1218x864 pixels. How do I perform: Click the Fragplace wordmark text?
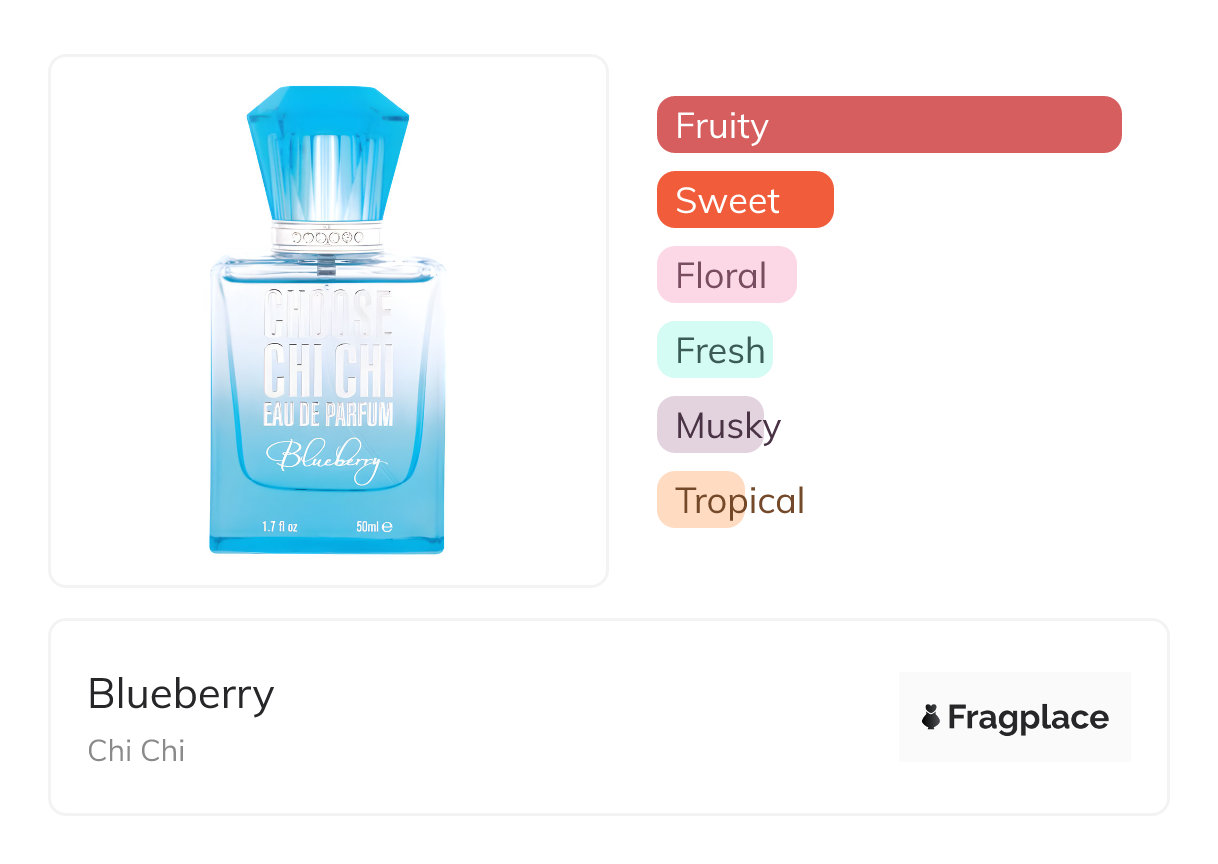coord(1028,718)
